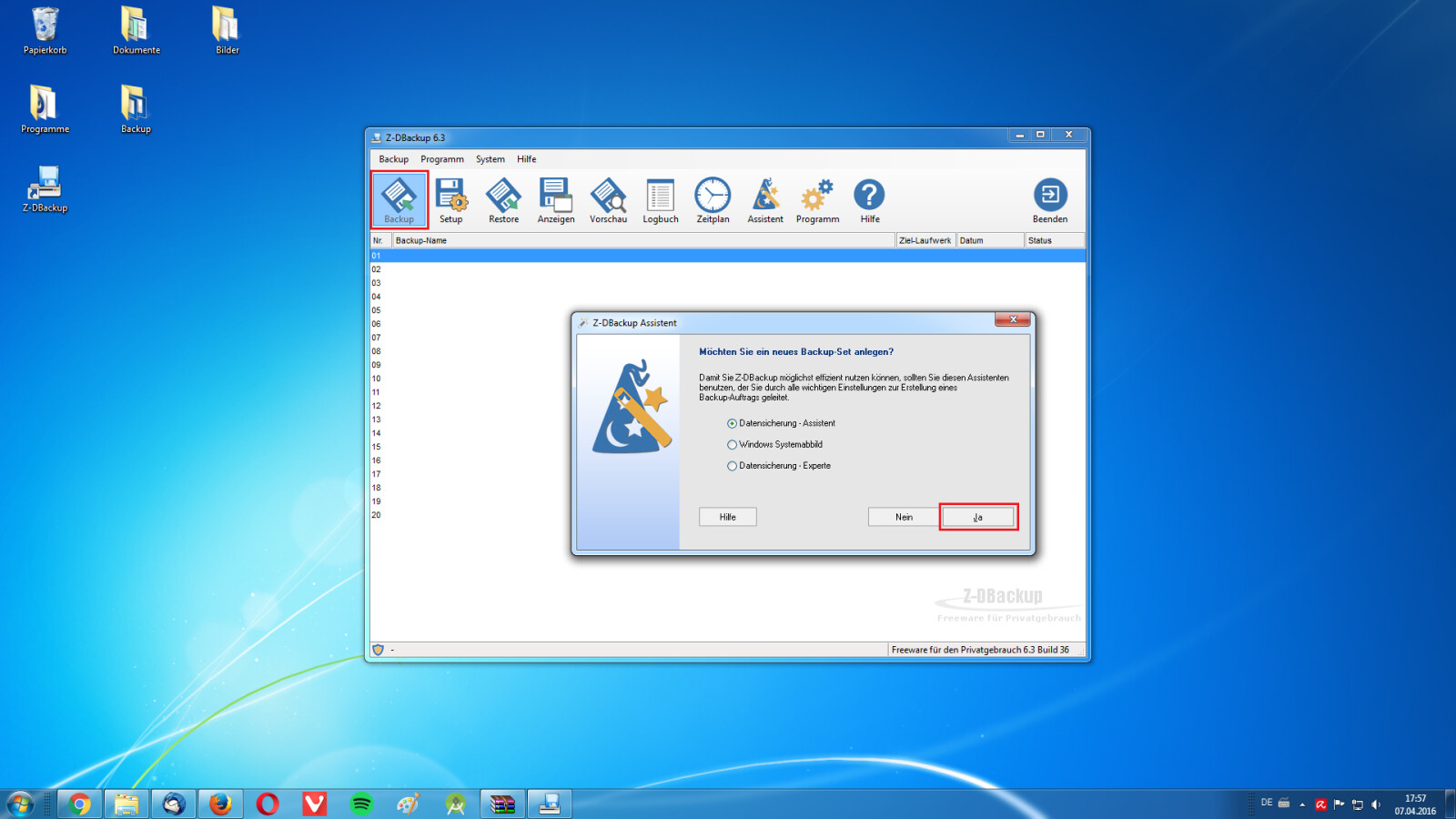1456x819 pixels.
Task: Open the Logbuch log viewer
Action: (x=661, y=198)
